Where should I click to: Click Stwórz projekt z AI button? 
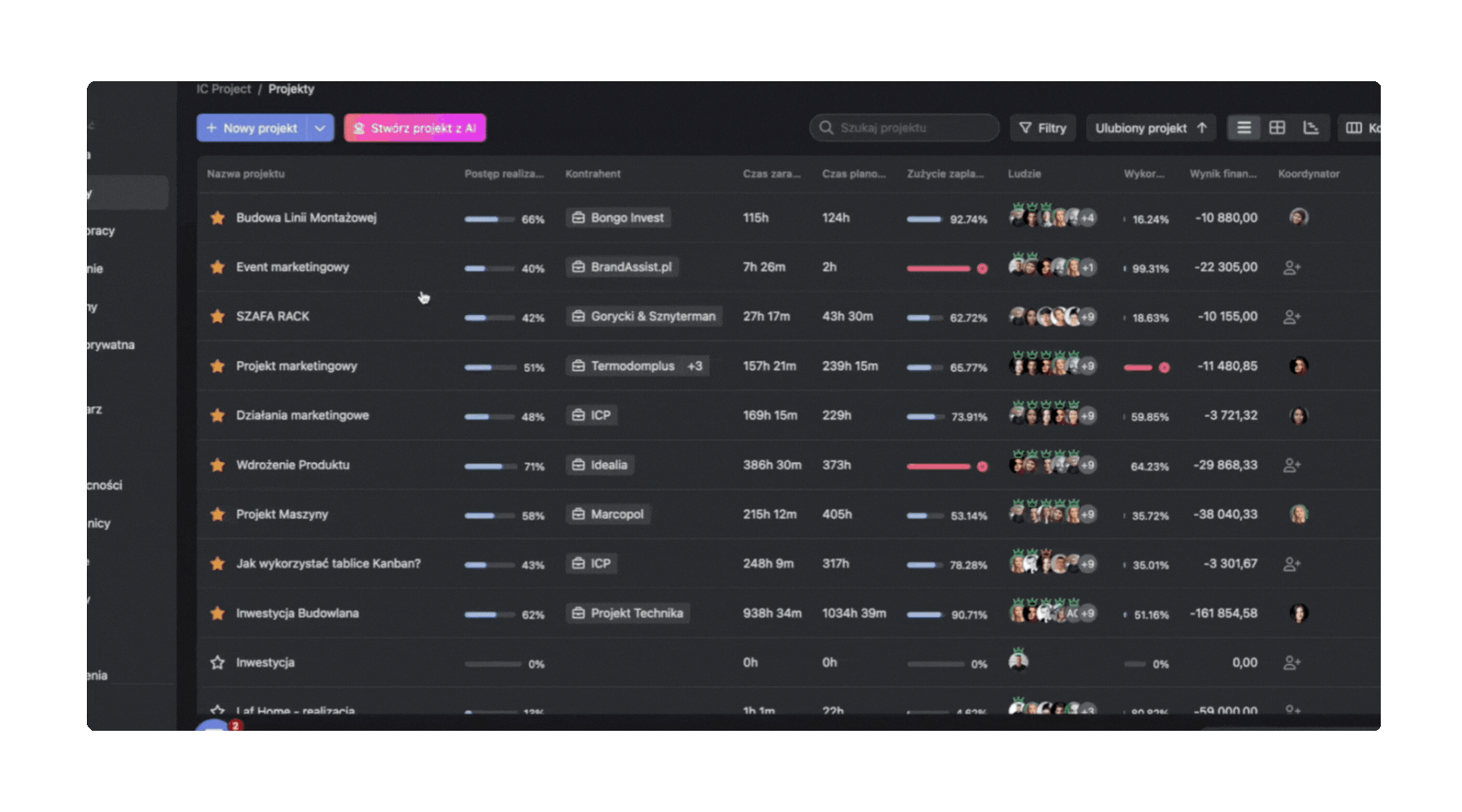pyautogui.click(x=415, y=128)
